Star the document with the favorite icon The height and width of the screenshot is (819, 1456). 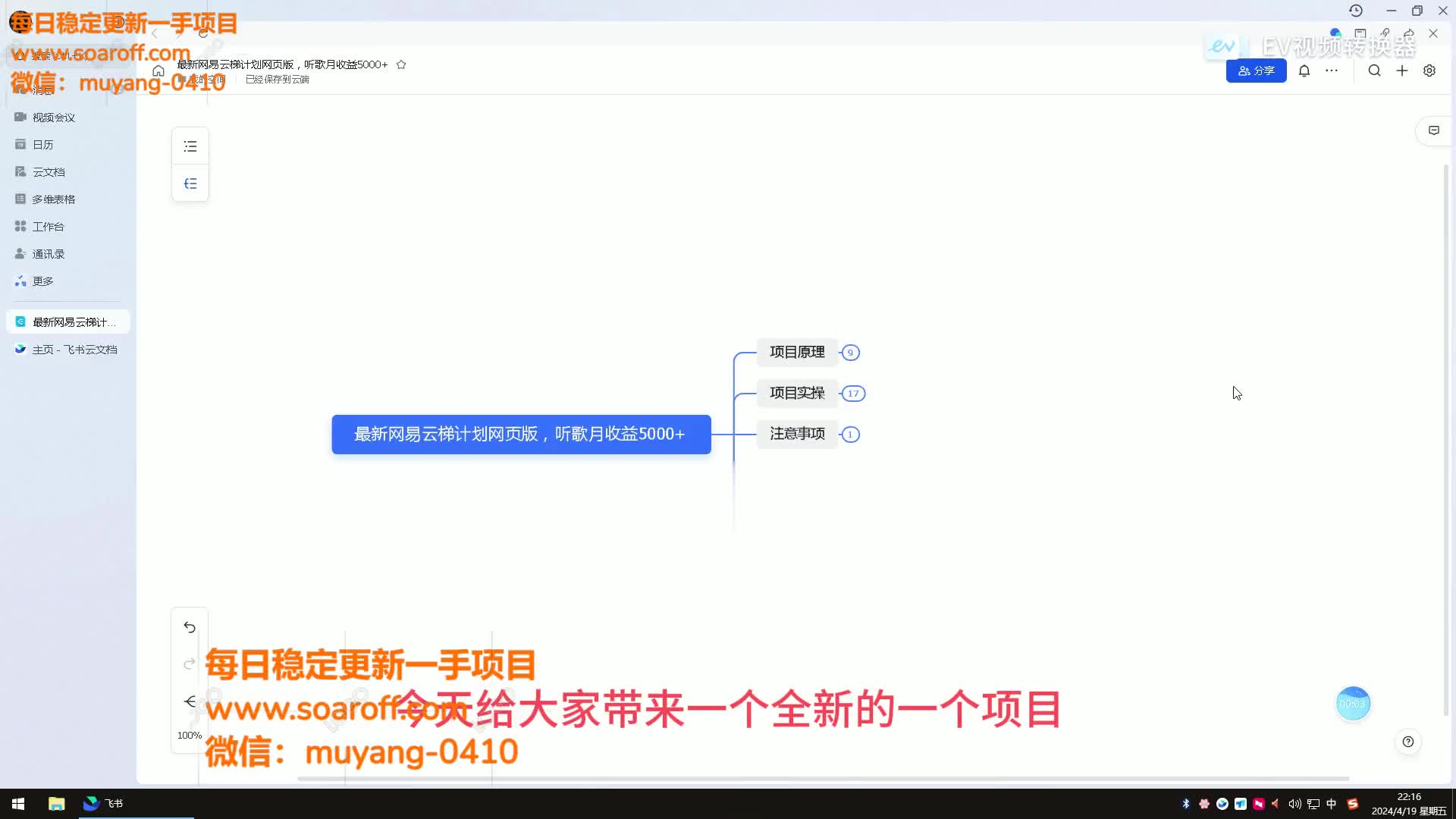(401, 64)
